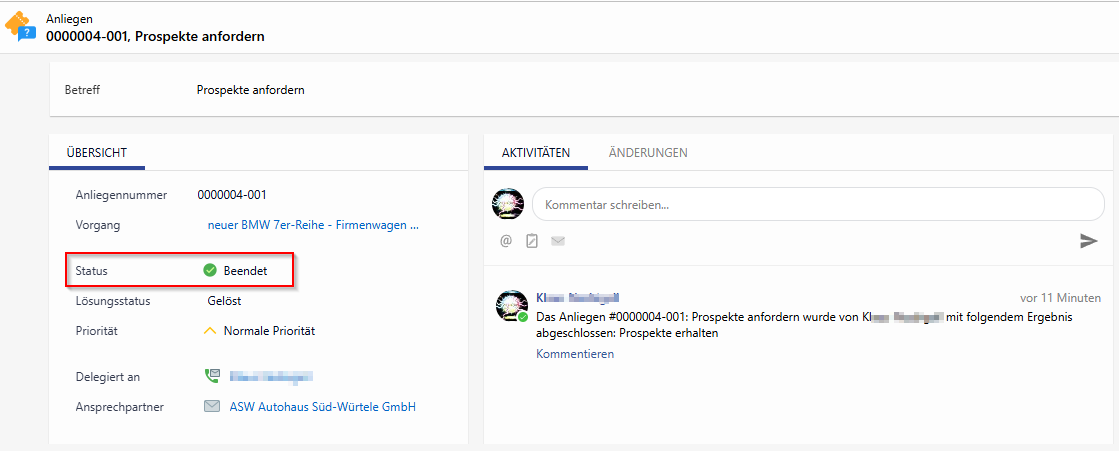Click the yellow priority chevron icon
Viewport: 1119px width, 451px height.
[x=210, y=331]
